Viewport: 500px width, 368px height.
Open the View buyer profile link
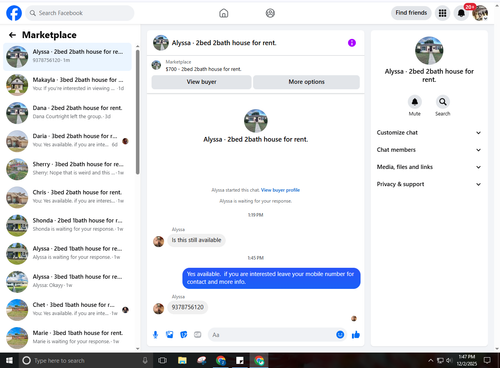(x=280, y=190)
